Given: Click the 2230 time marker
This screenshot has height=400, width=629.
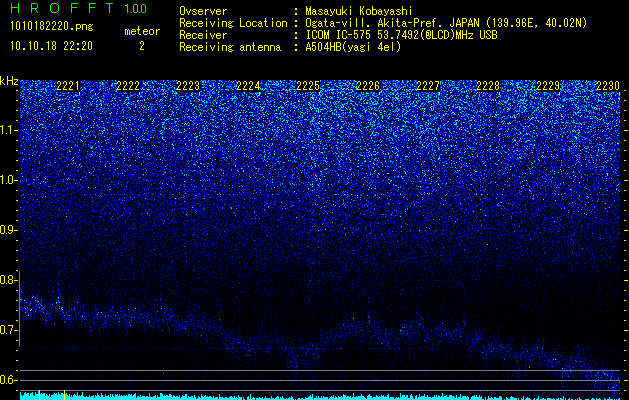Looking at the screenshot, I should pos(608,86).
